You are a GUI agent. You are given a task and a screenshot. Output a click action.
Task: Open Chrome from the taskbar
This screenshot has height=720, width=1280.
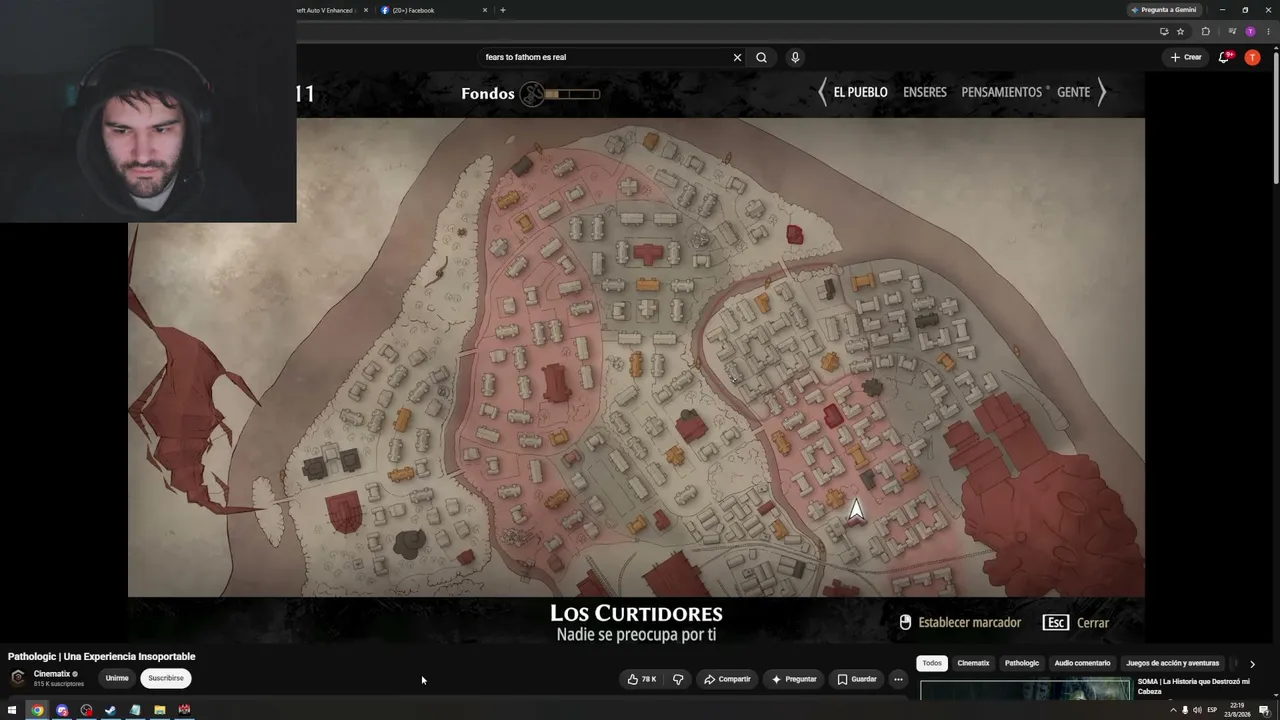pos(37,710)
